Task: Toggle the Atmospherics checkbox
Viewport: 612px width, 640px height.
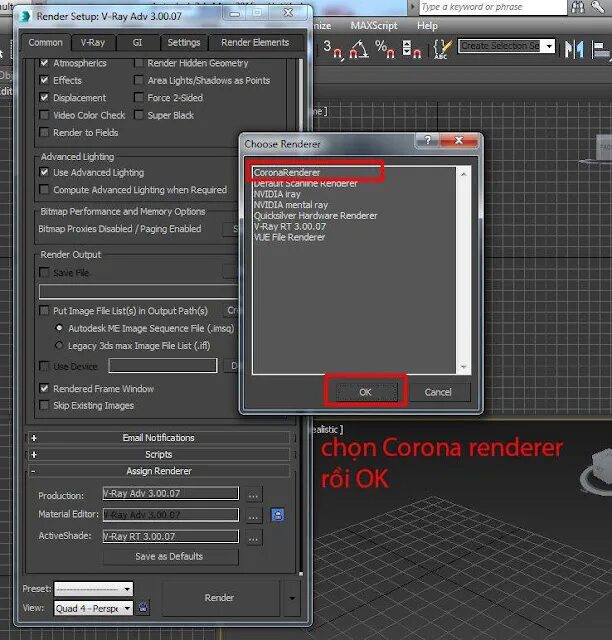Action: pos(45,63)
